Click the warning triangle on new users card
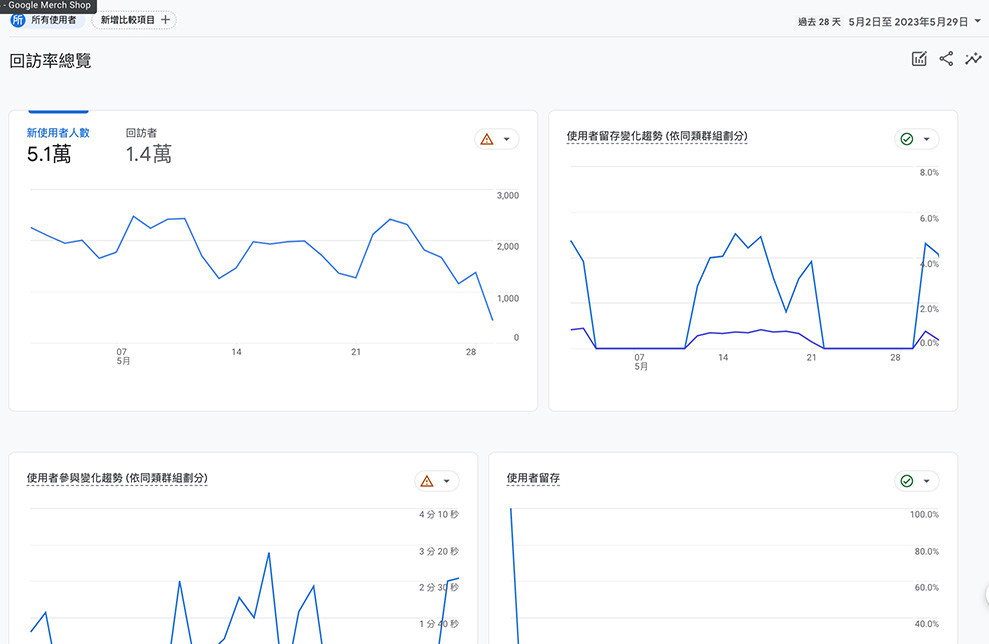The height and width of the screenshot is (644, 989). coord(487,139)
